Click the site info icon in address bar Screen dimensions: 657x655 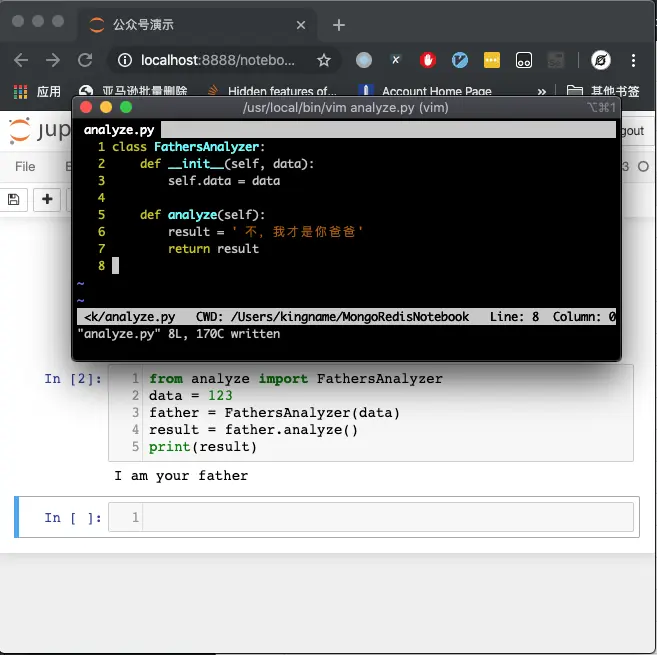click(x=124, y=60)
